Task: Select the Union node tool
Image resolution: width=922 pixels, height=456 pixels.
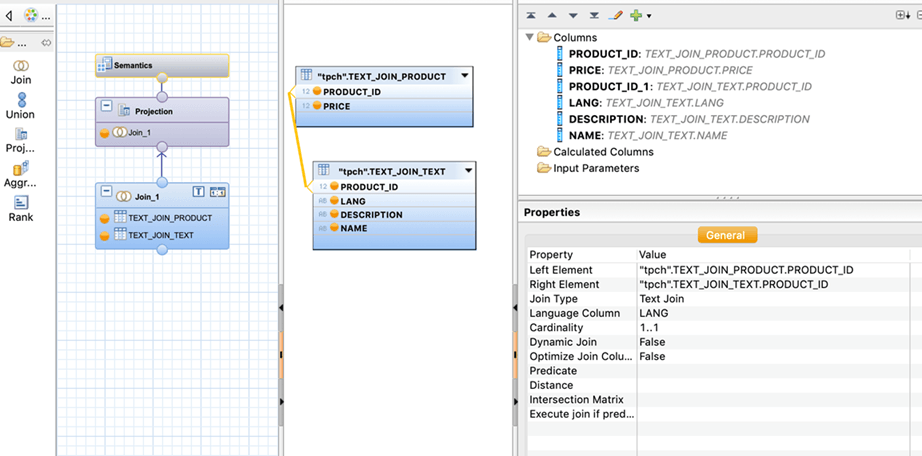Action: point(20,104)
